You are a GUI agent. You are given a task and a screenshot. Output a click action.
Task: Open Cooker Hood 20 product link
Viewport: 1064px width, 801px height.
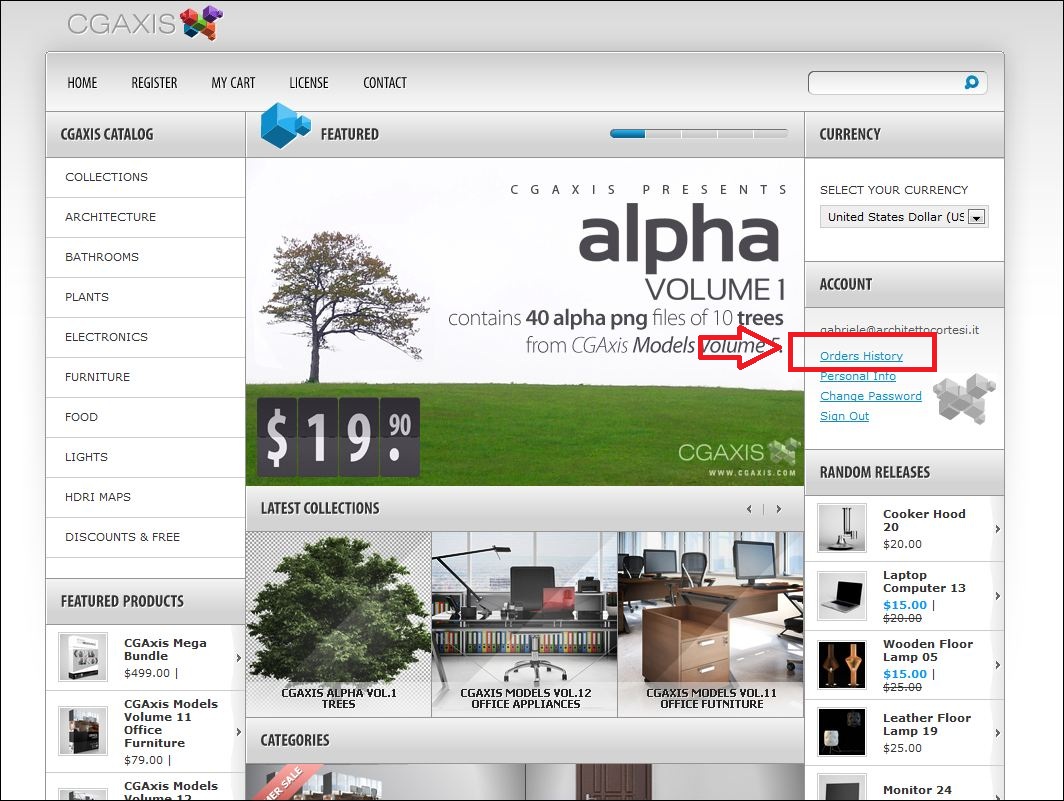pos(924,521)
